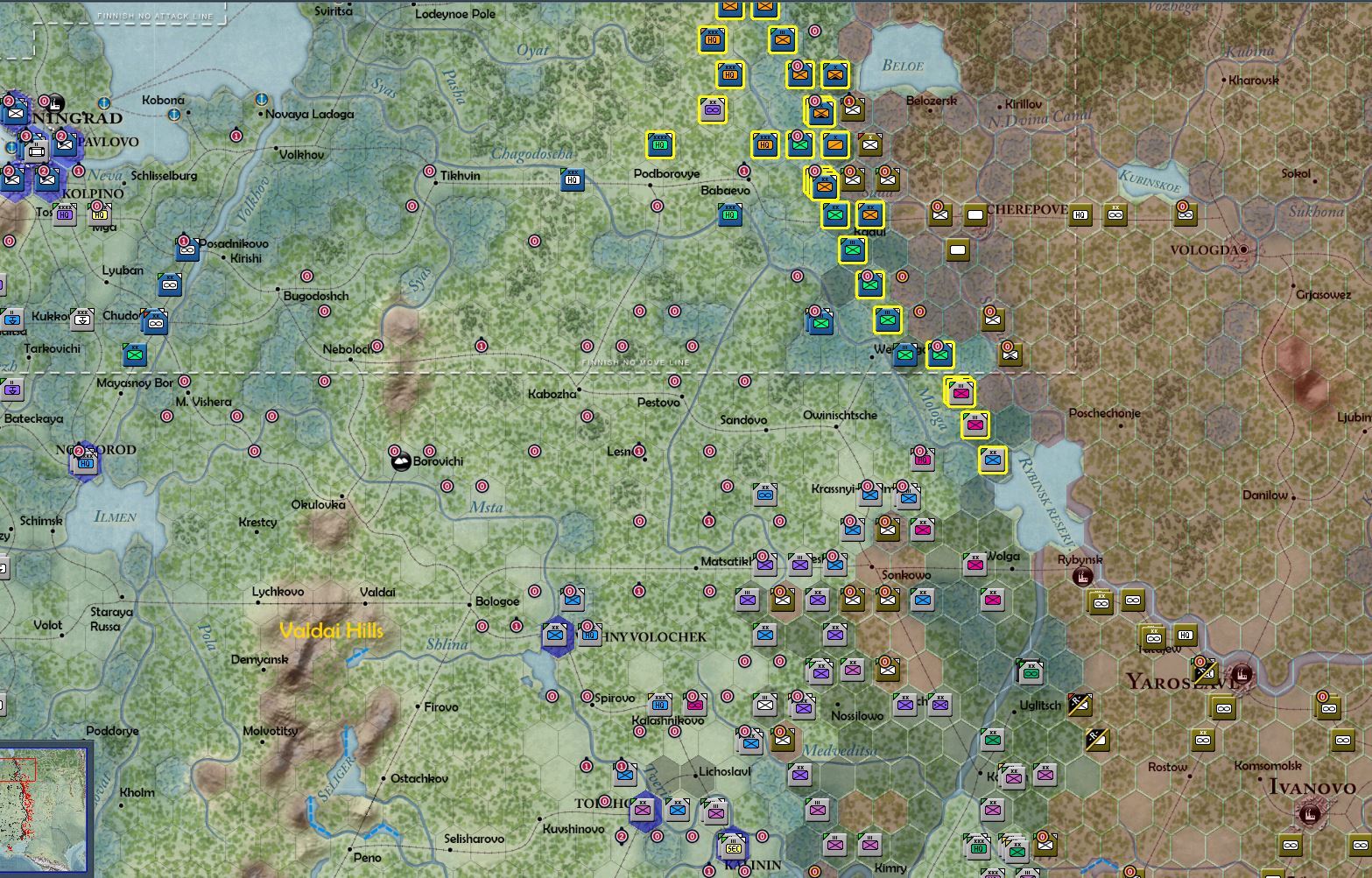
Task: Click the Belozersk town label
Action: (932, 101)
